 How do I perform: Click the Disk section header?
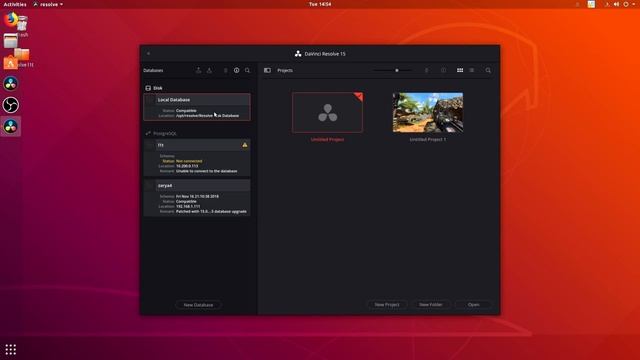point(154,88)
